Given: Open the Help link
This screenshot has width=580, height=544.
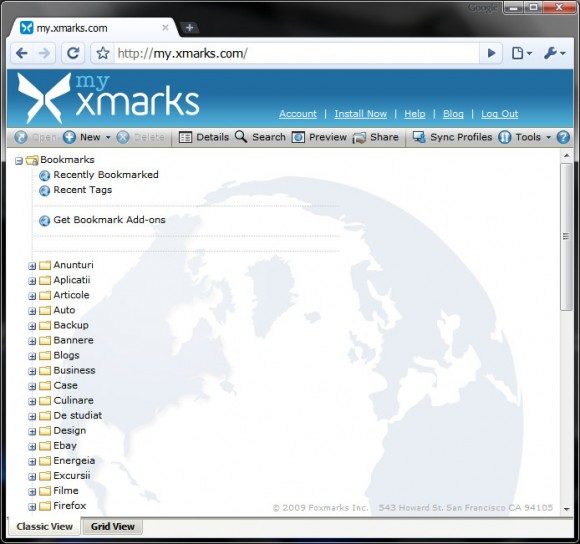Looking at the screenshot, I should pyautogui.click(x=415, y=114).
